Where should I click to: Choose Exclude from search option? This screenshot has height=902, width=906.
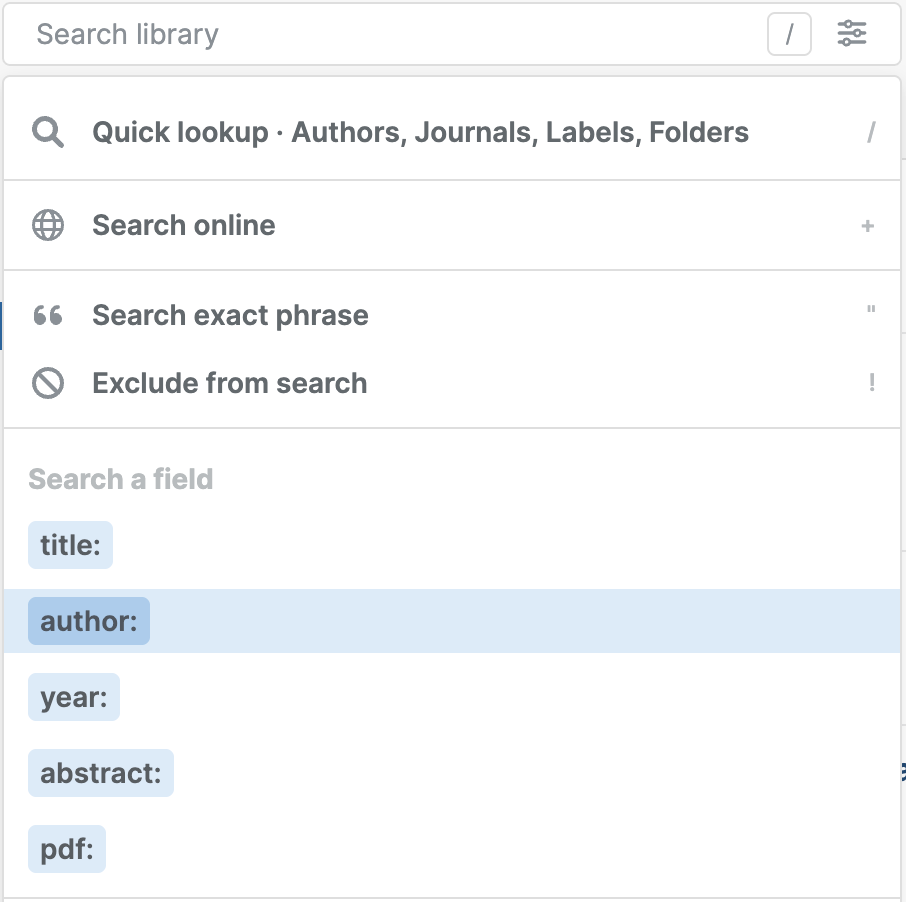point(229,383)
